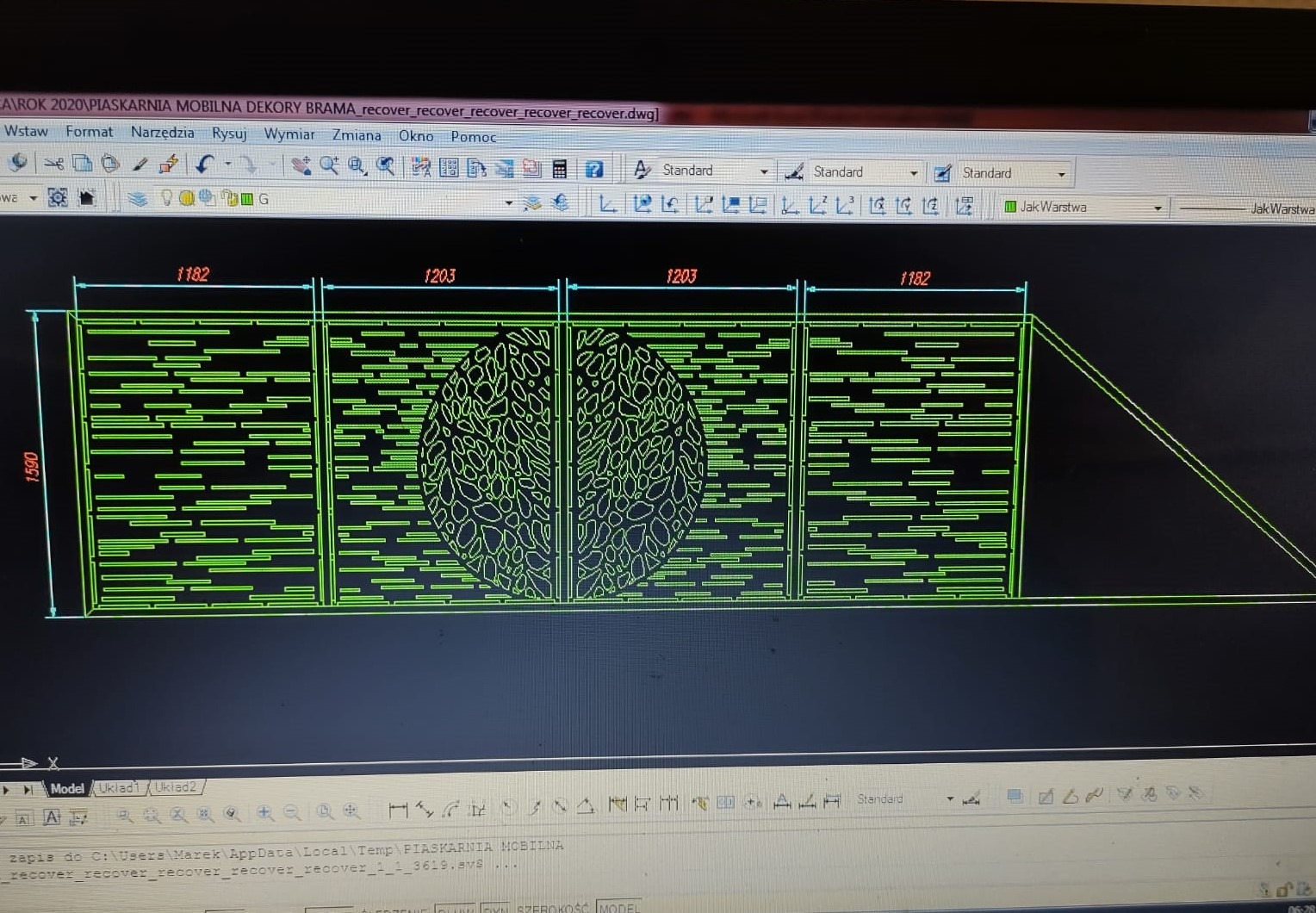The width and height of the screenshot is (1316, 913).
Task: Click the Undo arrow icon
Action: click(x=204, y=164)
